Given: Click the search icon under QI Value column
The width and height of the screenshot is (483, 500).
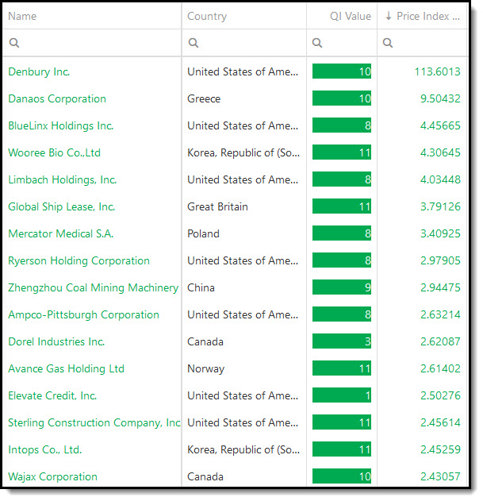Looking at the screenshot, I should click(x=317, y=43).
